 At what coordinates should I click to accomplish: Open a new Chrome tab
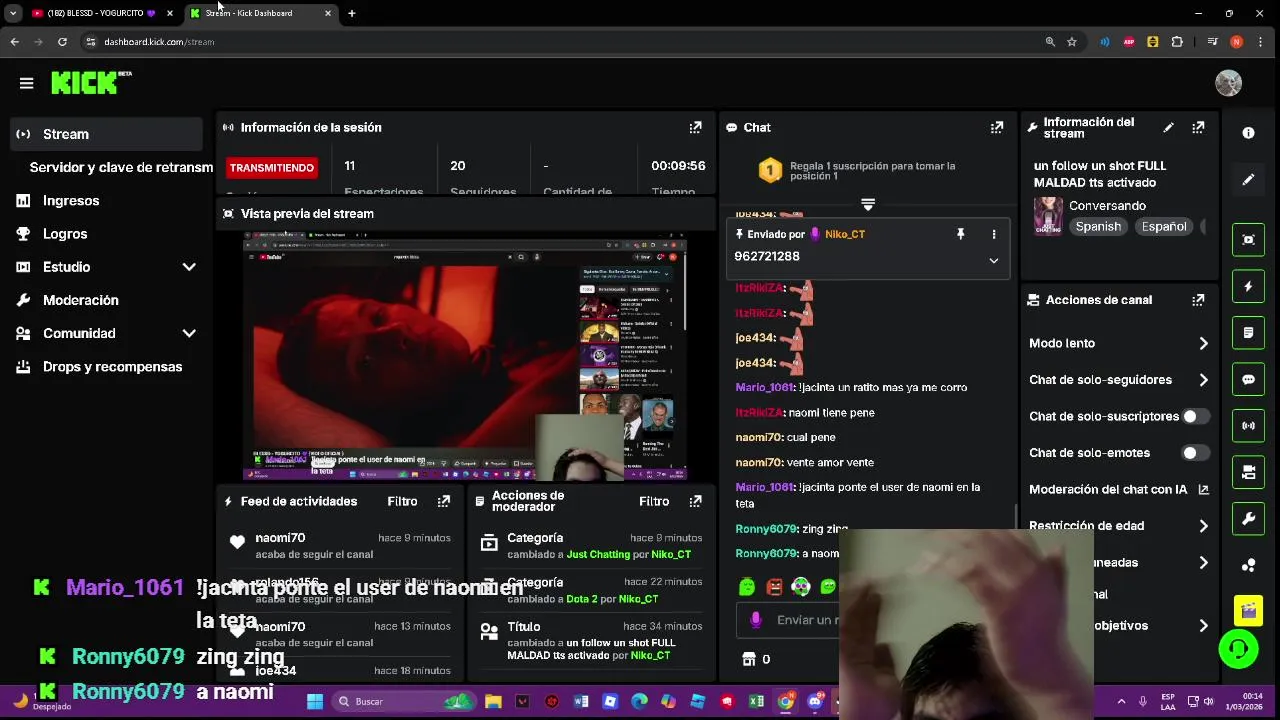tap(352, 13)
